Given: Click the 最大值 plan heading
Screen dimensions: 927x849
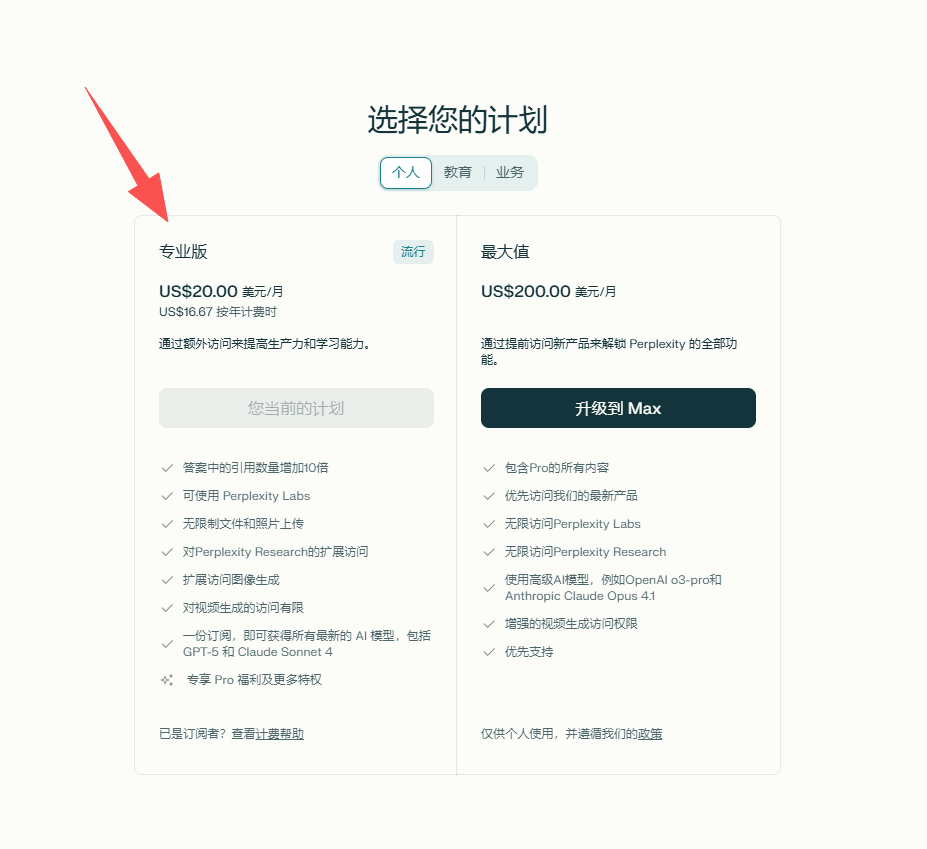Looking at the screenshot, I should pos(505,252).
